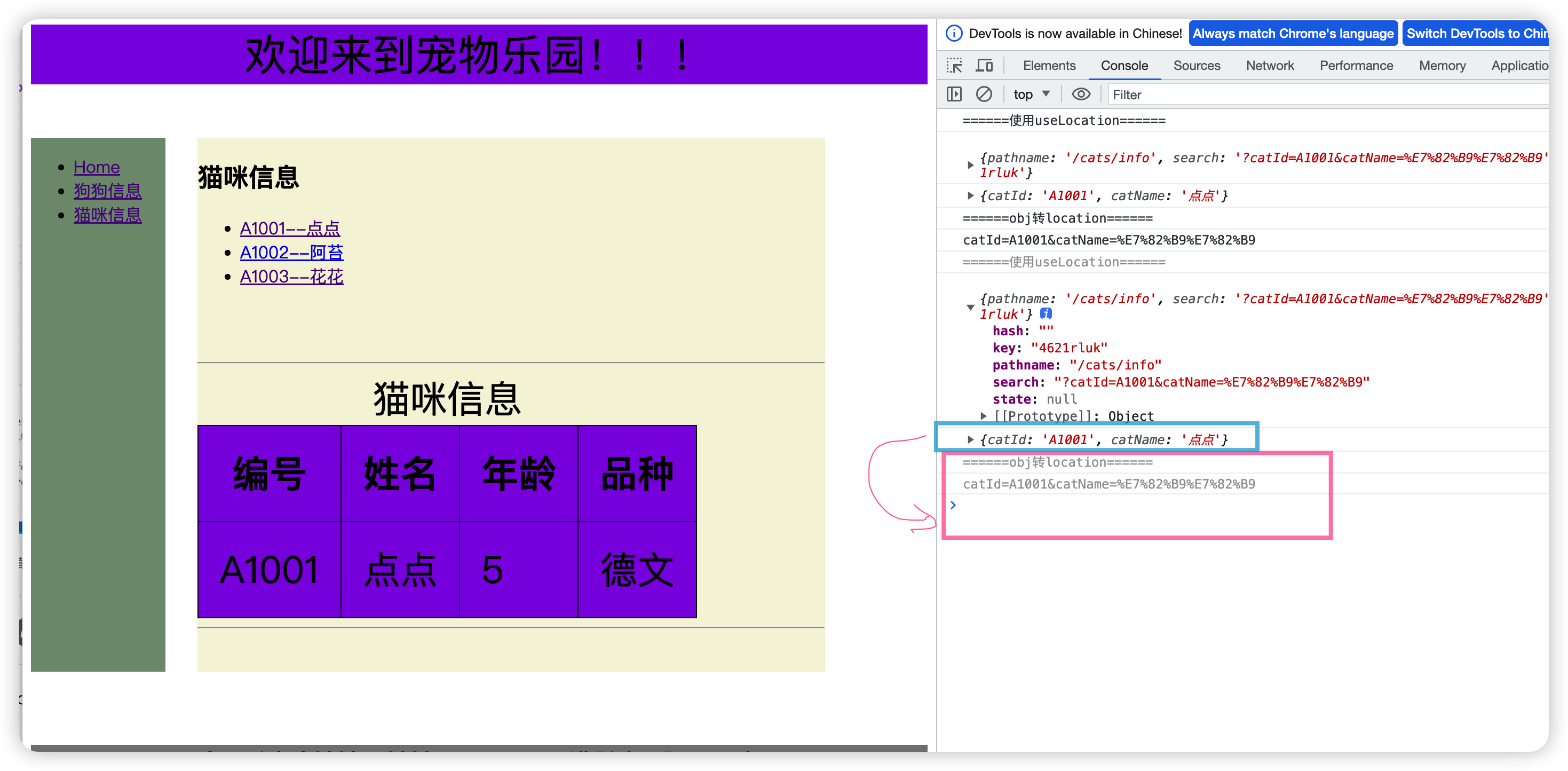Collapse the expanded pathname location object
This screenshot has width=1568, height=771.
(x=971, y=307)
